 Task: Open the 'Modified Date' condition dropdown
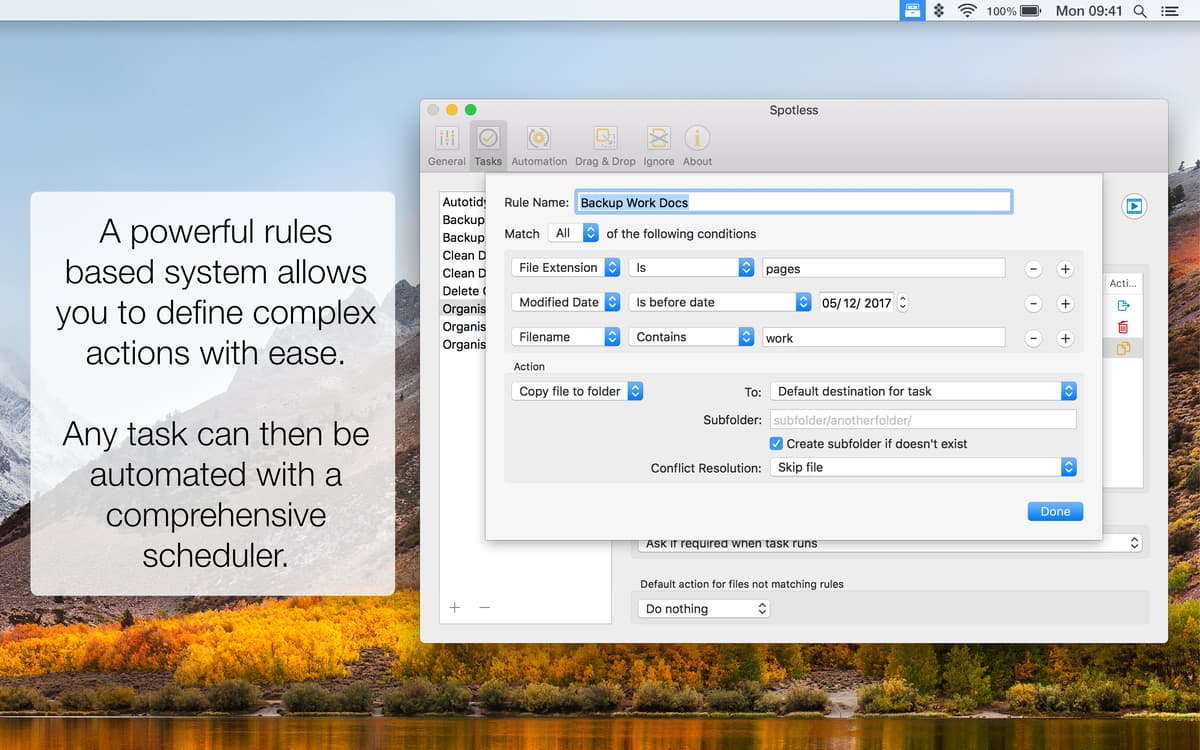pyautogui.click(x=565, y=302)
